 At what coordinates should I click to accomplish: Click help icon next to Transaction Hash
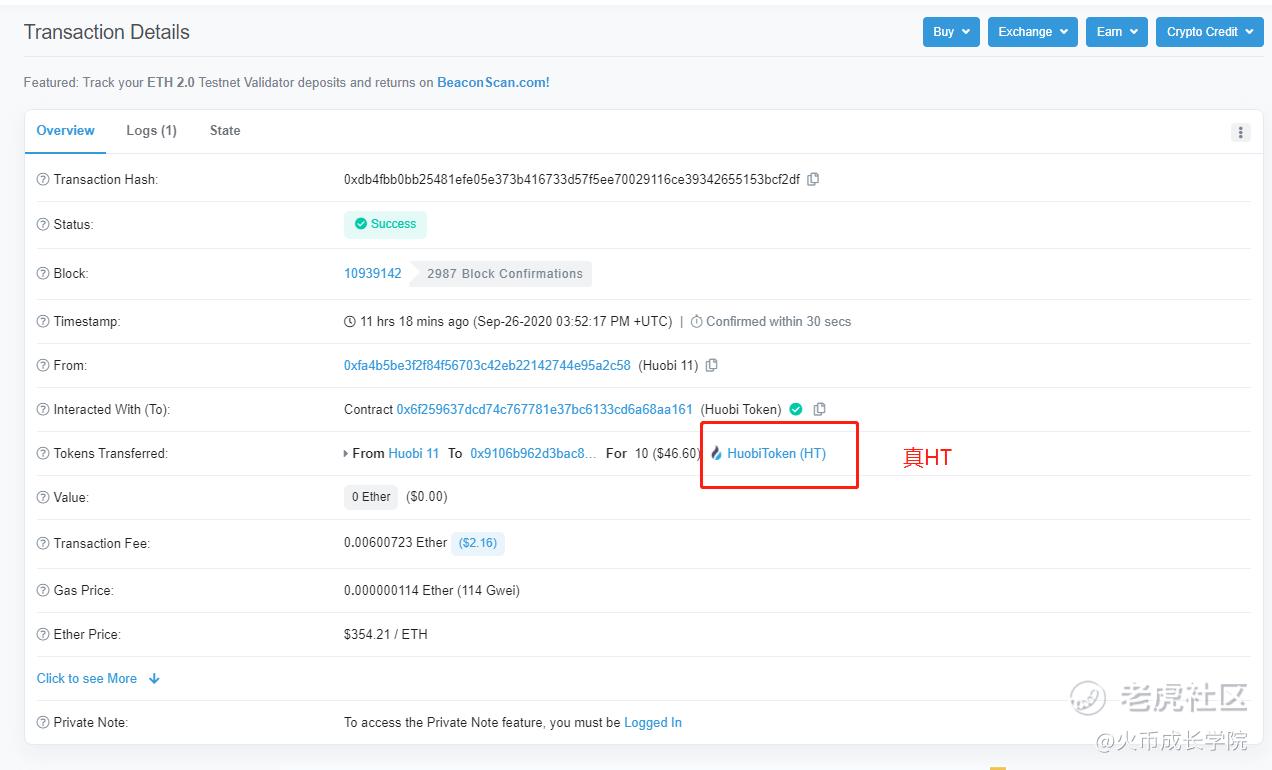pyautogui.click(x=43, y=180)
